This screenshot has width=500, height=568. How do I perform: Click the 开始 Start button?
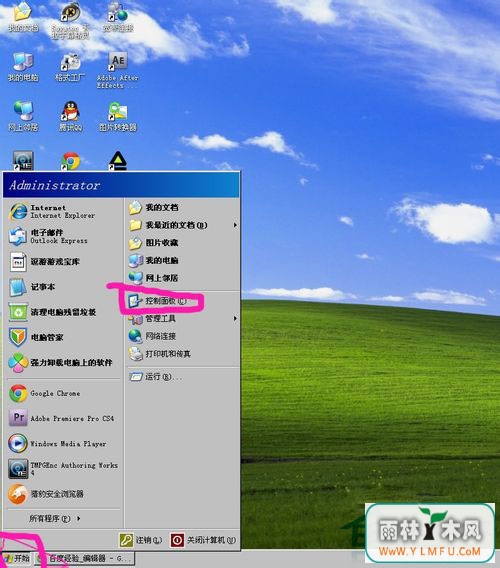(17, 558)
